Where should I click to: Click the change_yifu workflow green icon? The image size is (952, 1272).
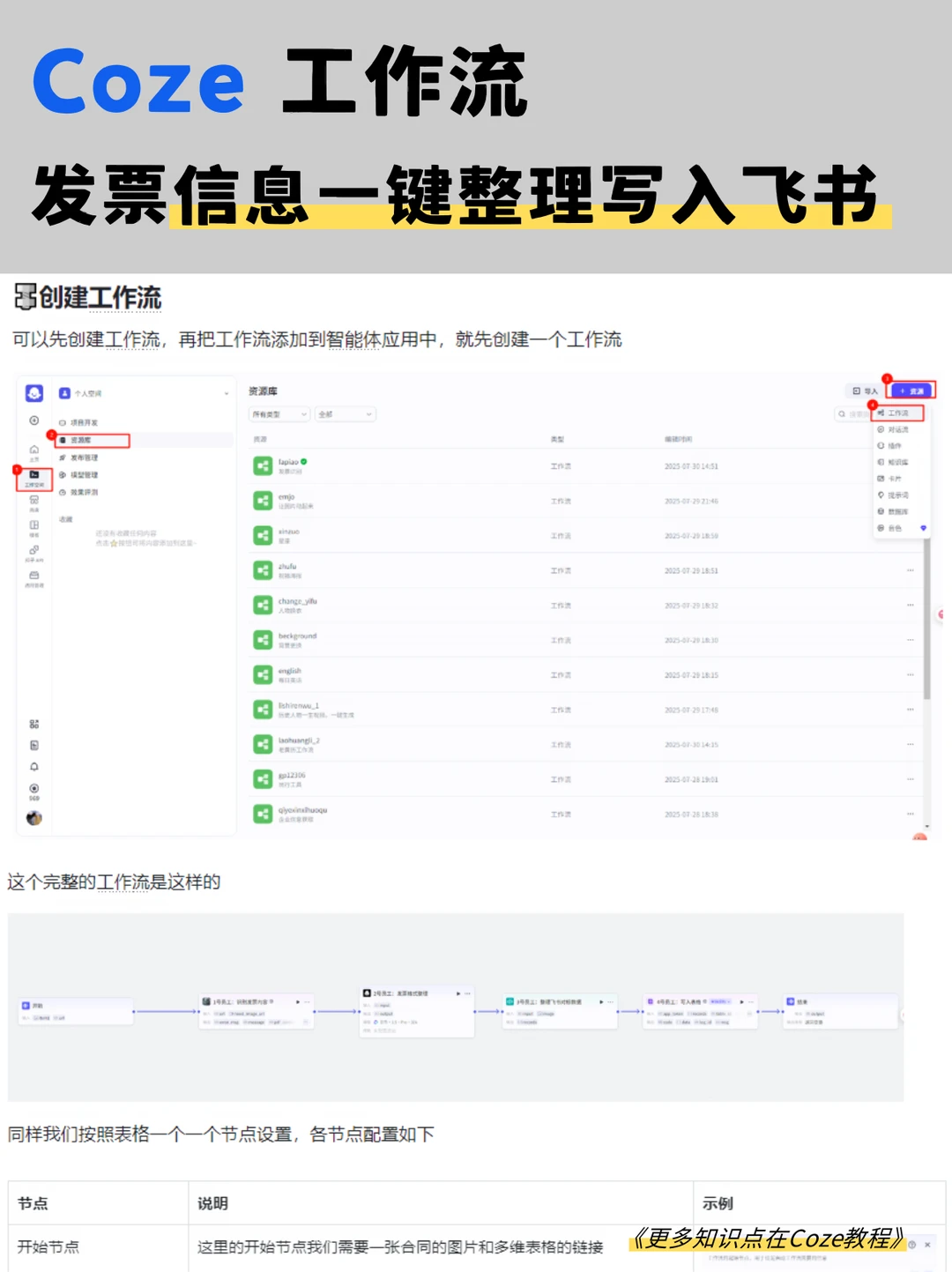pyautogui.click(x=263, y=605)
